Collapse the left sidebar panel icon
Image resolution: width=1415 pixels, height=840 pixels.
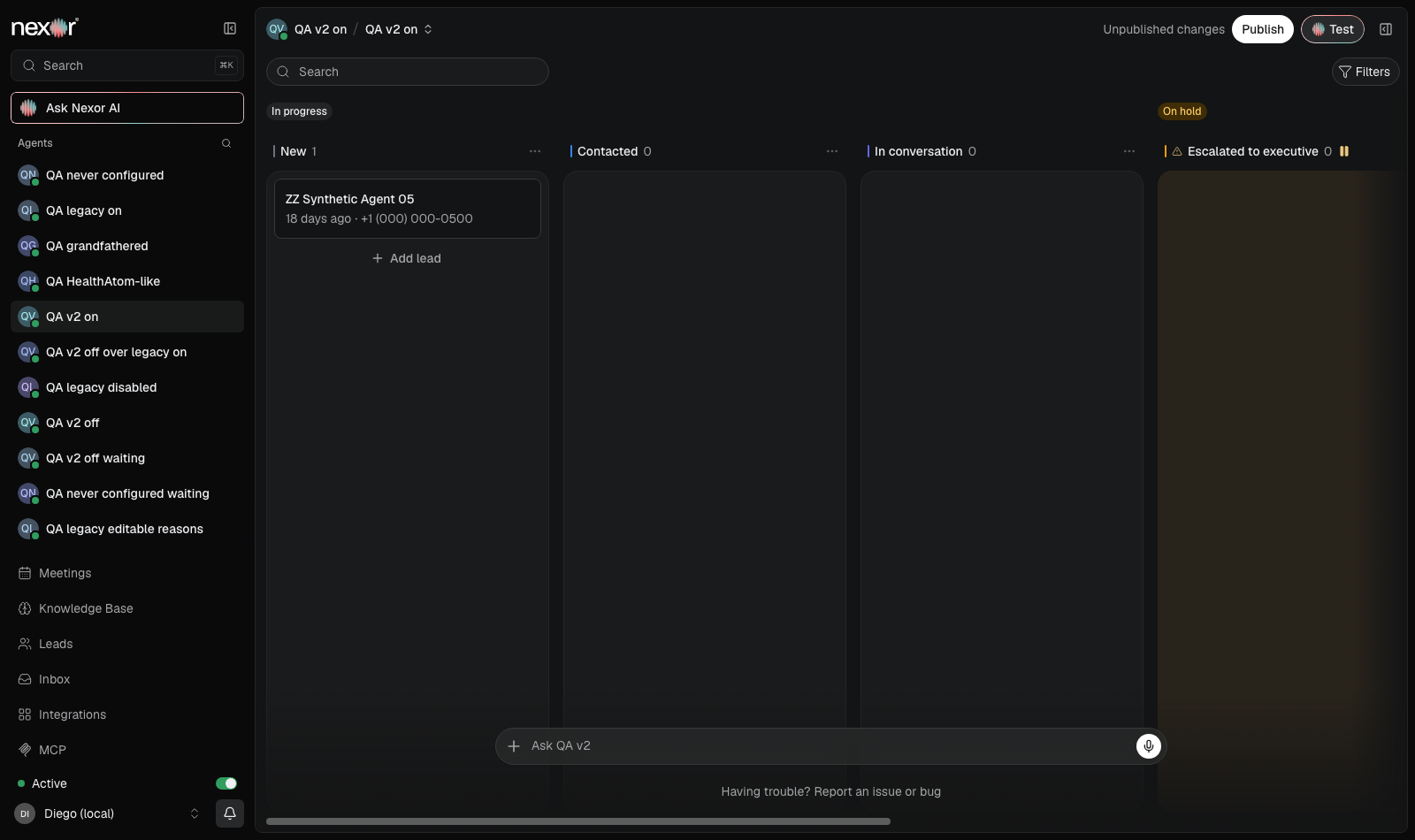(x=230, y=28)
